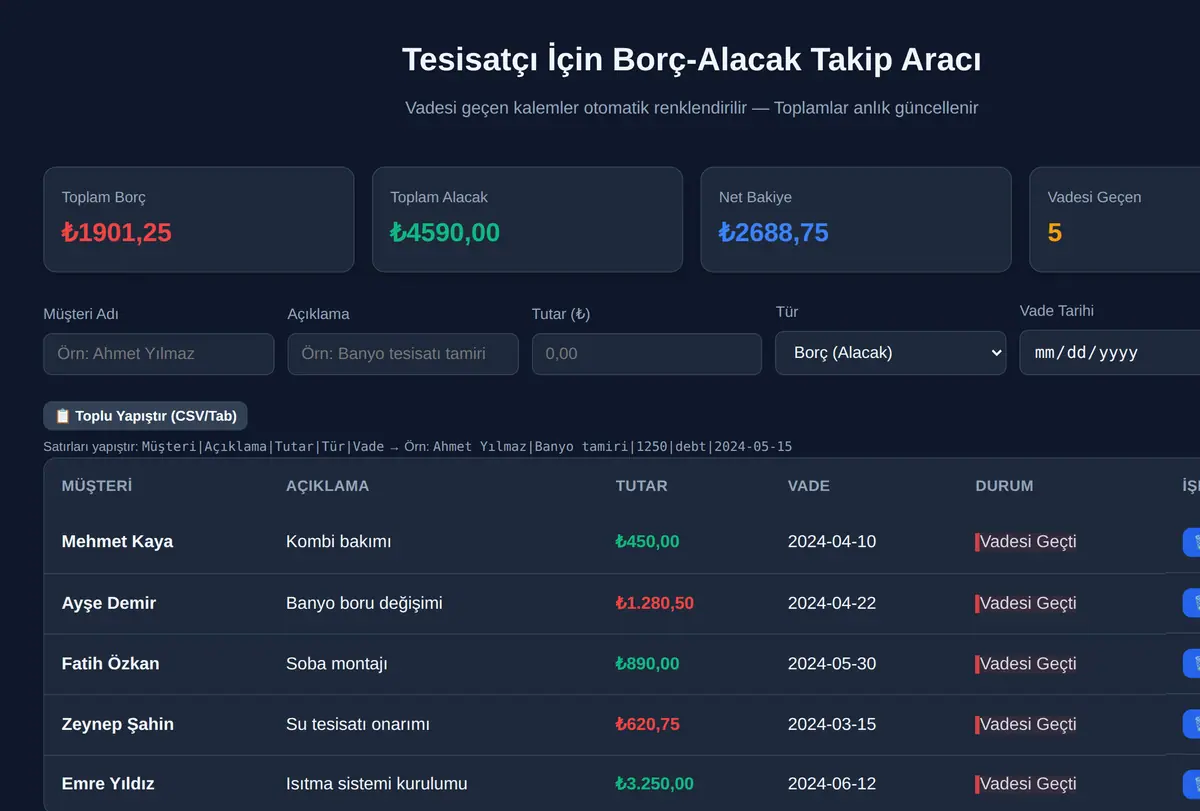1200x811 pixels.
Task: Delete the Ayşe Demir row
Action: tap(1191, 603)
